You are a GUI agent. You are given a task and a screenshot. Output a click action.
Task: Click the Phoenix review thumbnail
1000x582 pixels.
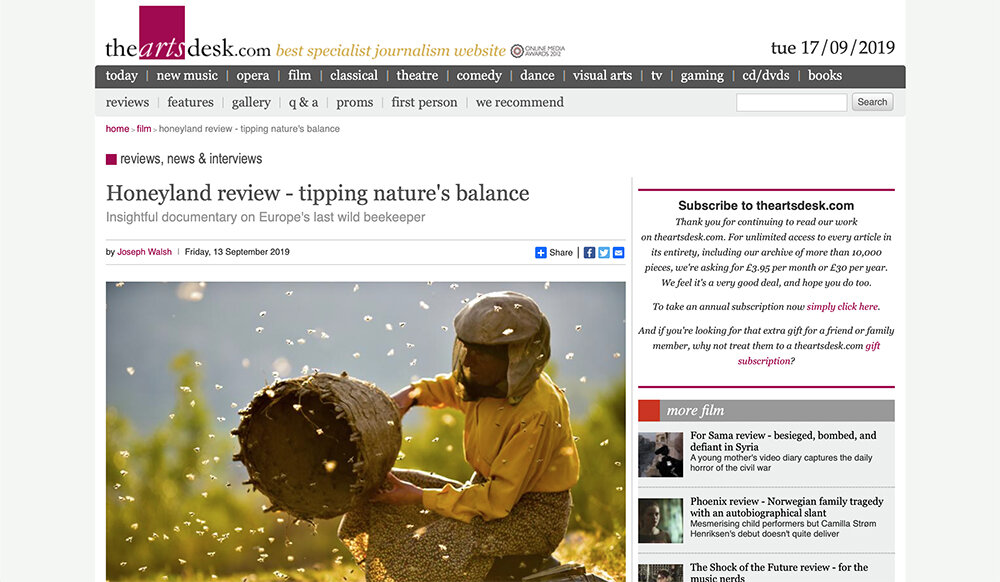click(x=660, y=521)
